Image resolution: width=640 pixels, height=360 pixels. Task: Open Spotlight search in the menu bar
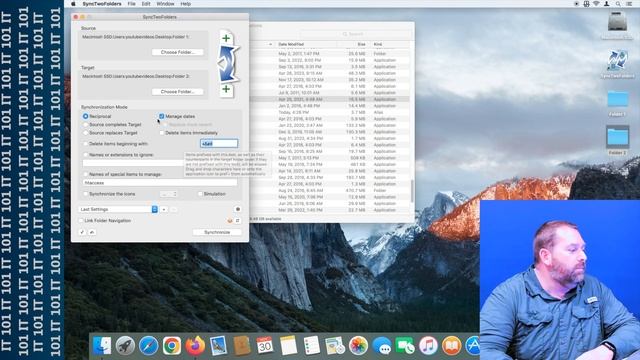coord(618,4)
